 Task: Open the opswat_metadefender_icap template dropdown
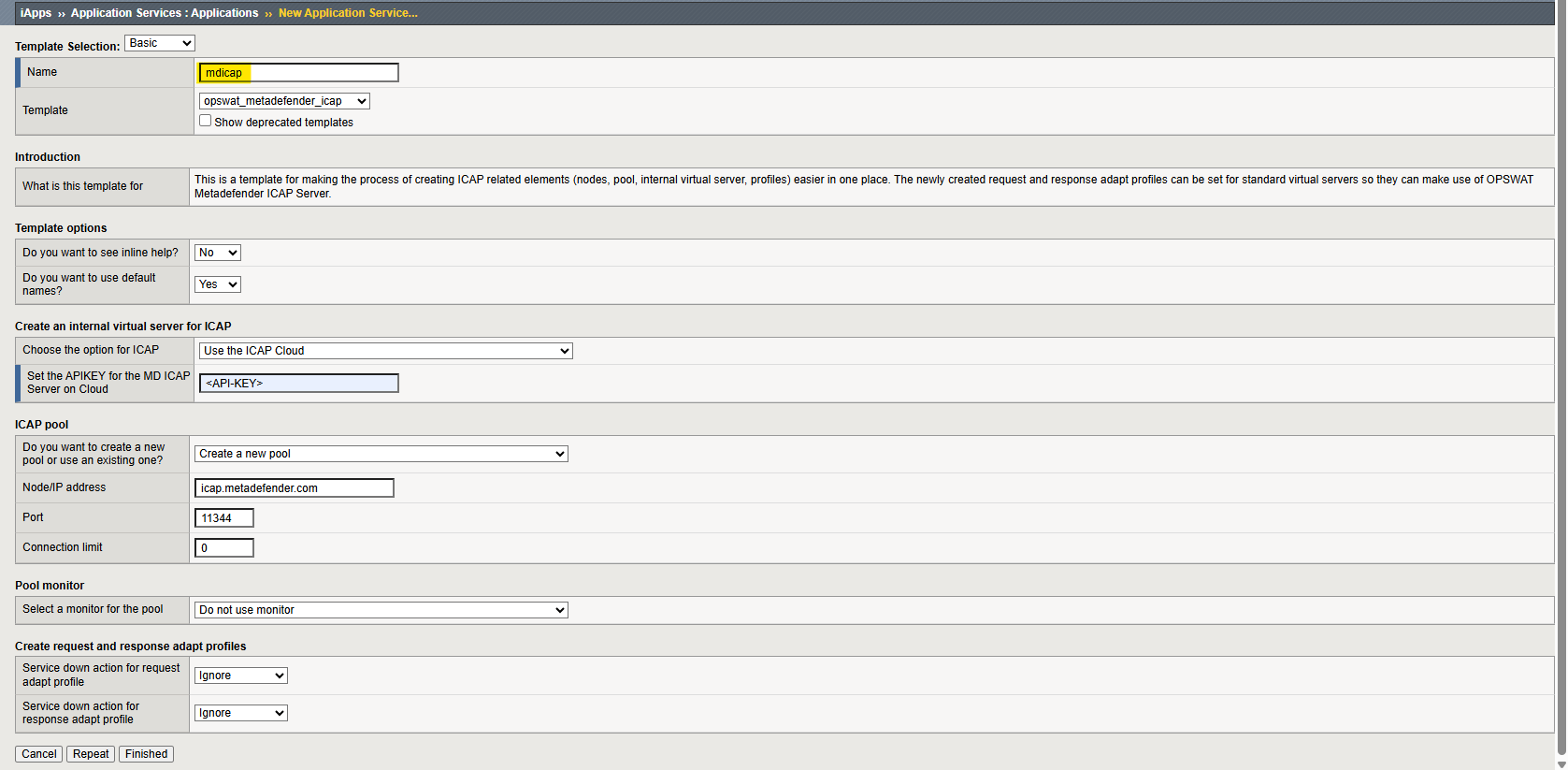[284, 101]
